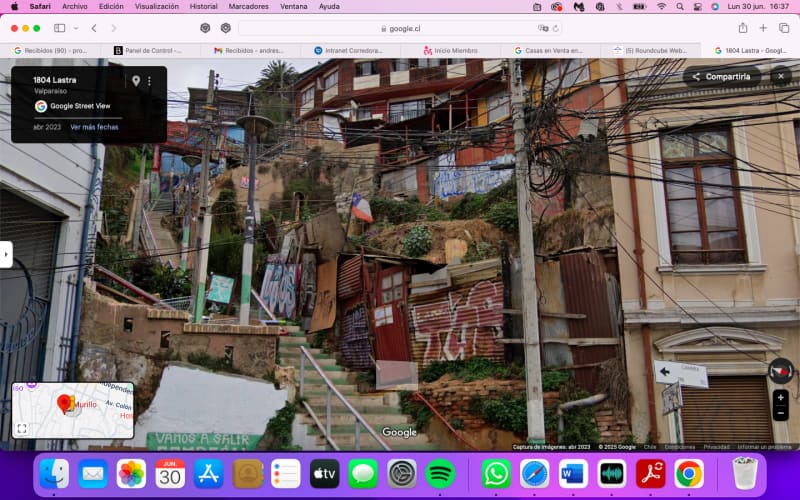Open the Marcadores menu
Image resolution: width=800 pixels, height=500 pixels.
[x=248, y=7]
